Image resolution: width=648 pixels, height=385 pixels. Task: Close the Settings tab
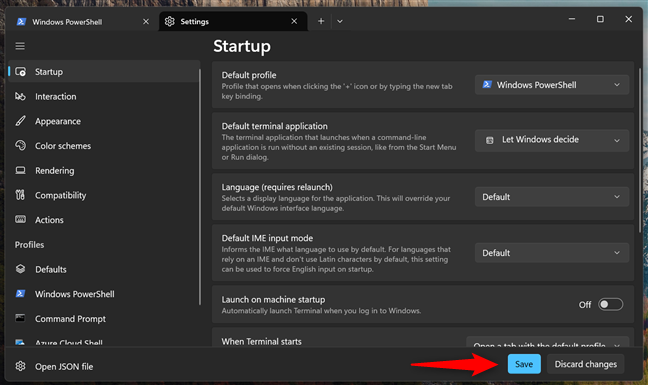click(294, 21)
